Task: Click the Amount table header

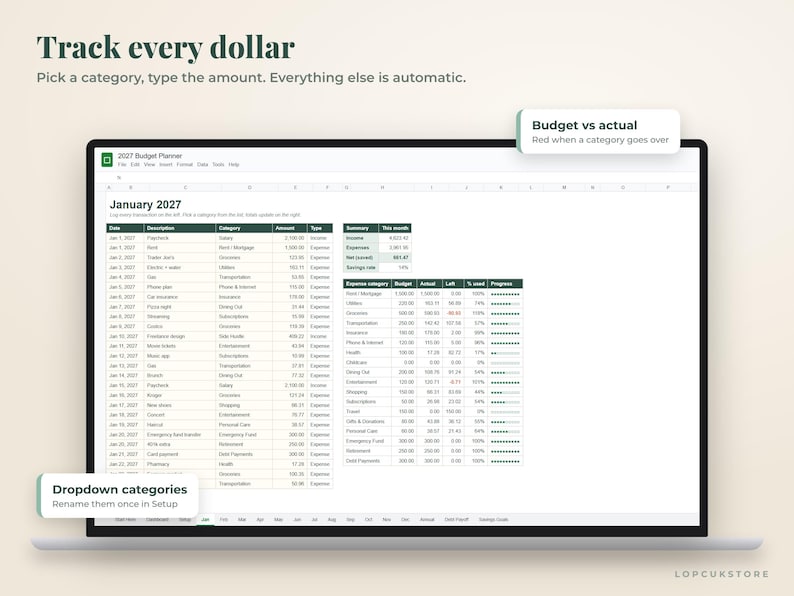Action: (x=290, y=228)
